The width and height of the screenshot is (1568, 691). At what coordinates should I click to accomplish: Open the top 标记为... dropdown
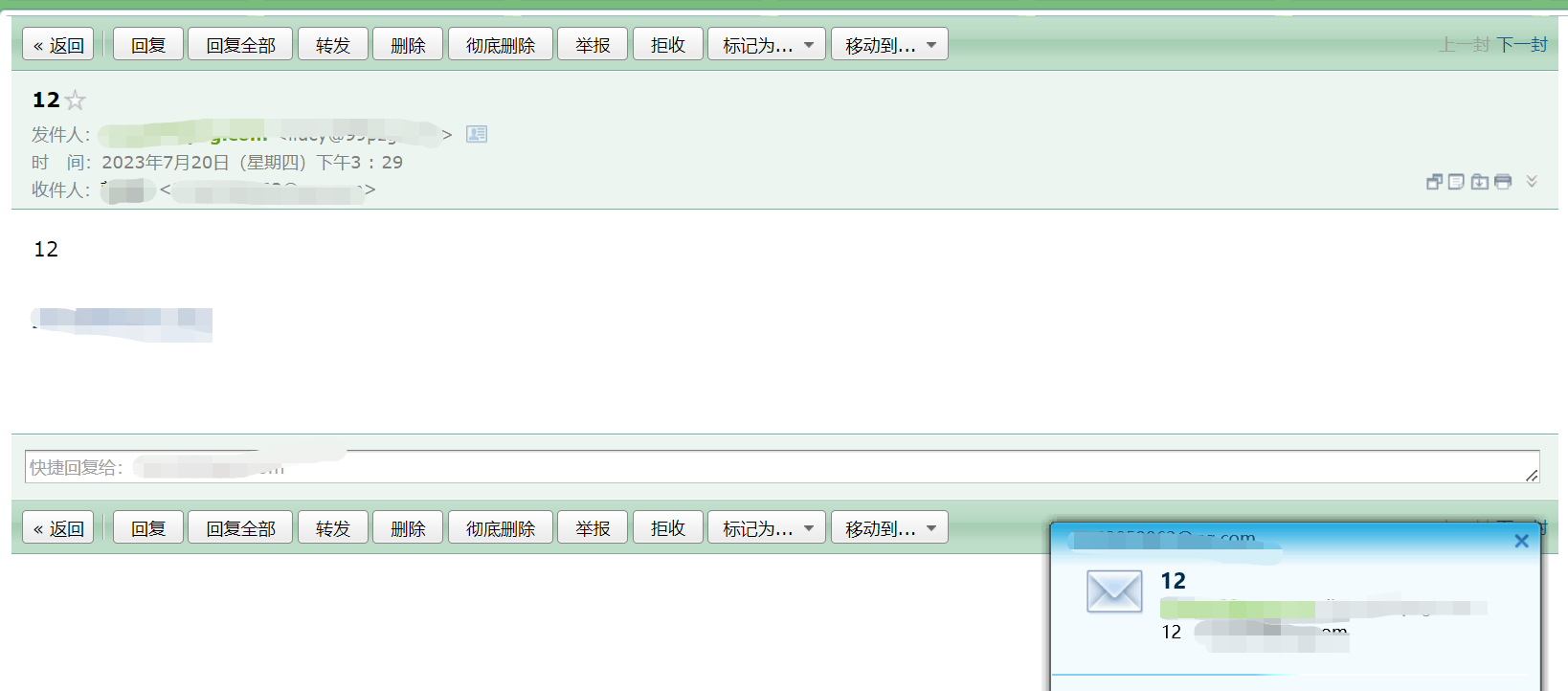(x=767, y=44)
